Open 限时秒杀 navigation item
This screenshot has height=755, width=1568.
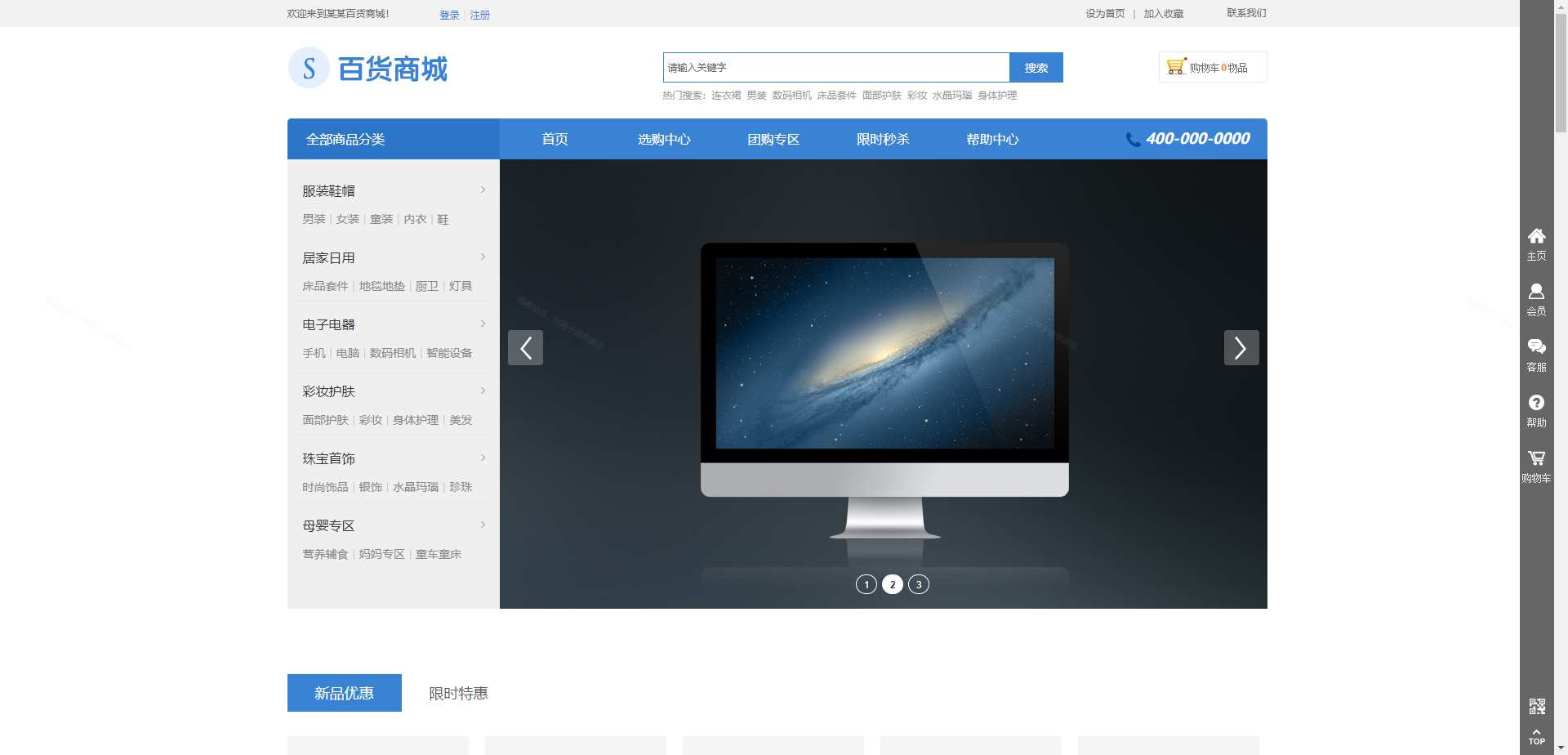[x=883, y=139]
